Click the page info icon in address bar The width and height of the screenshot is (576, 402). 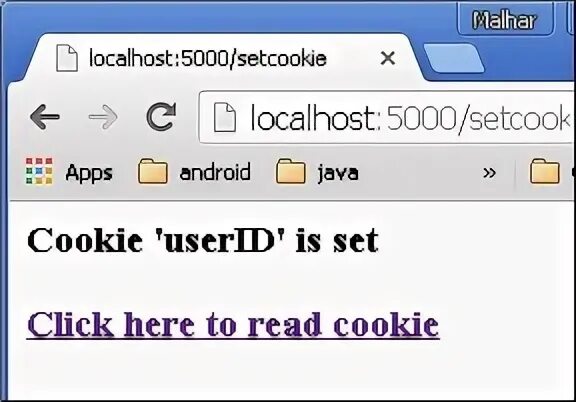point(225,117)
